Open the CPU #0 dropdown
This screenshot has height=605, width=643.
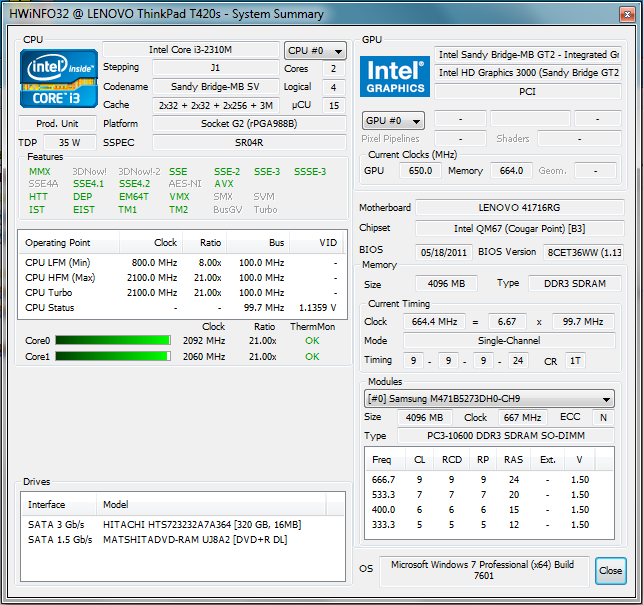click(x=315, y=51)
